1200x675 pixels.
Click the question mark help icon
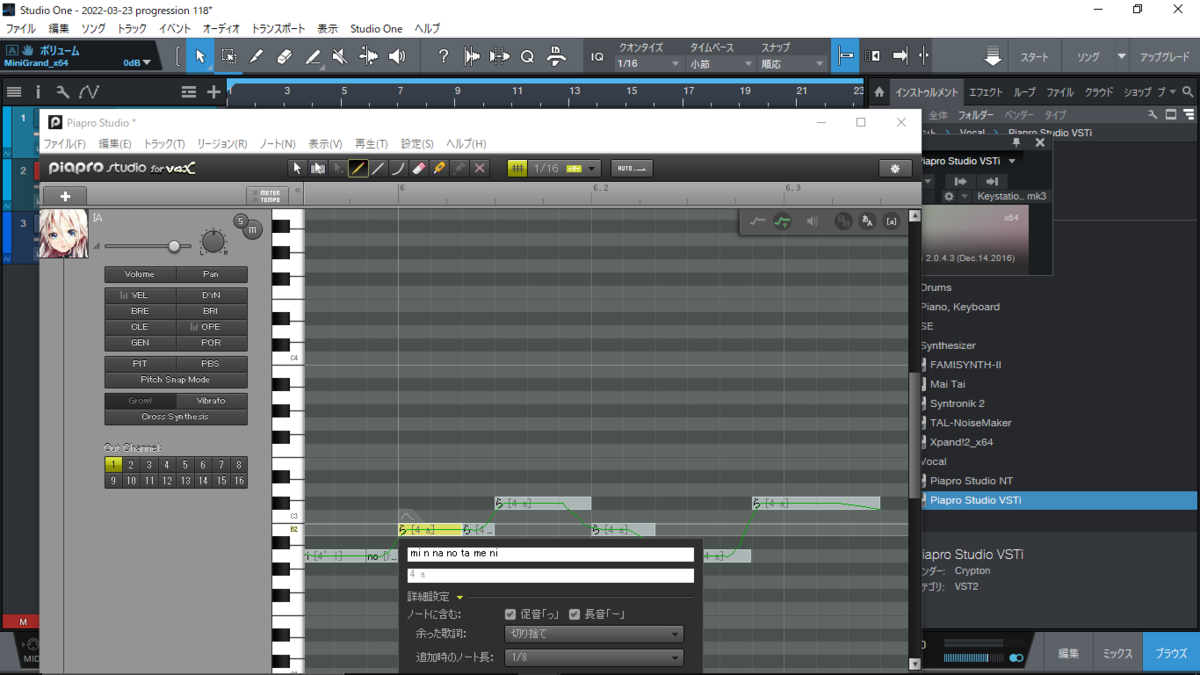(443, 57)
